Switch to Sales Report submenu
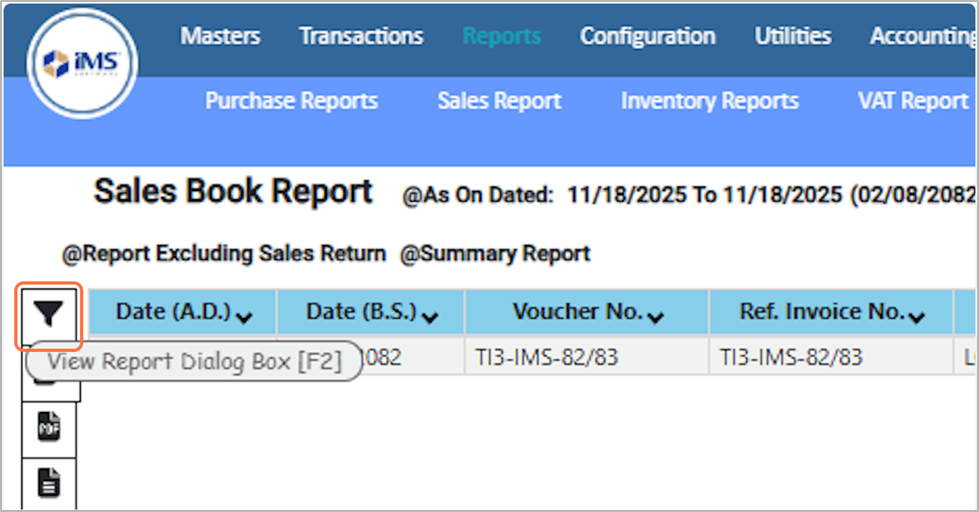This screenshot has height=512, width=979. click(499, 101)
